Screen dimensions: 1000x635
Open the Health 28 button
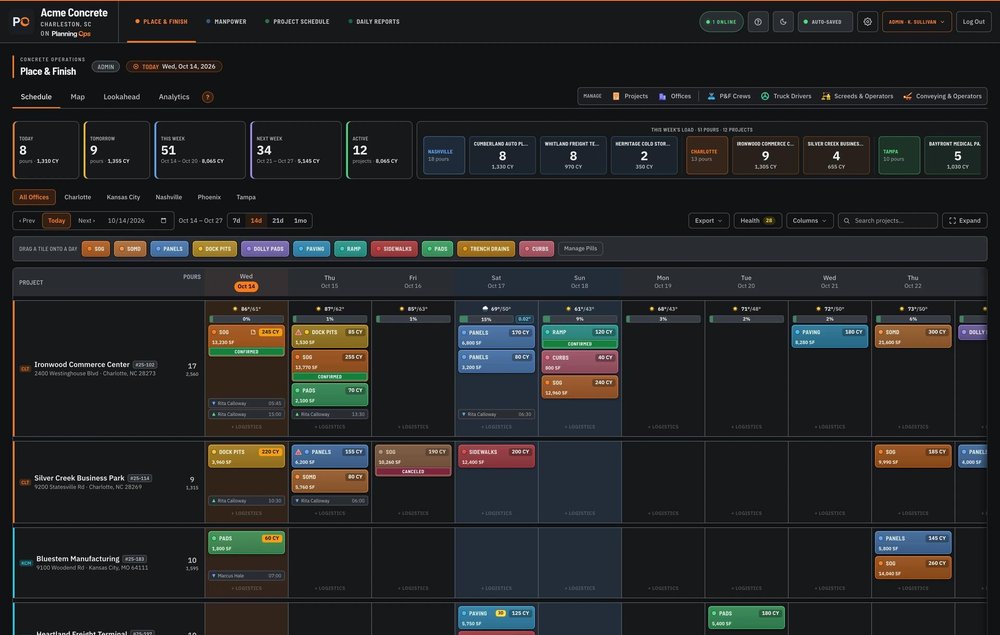point(757,221)
